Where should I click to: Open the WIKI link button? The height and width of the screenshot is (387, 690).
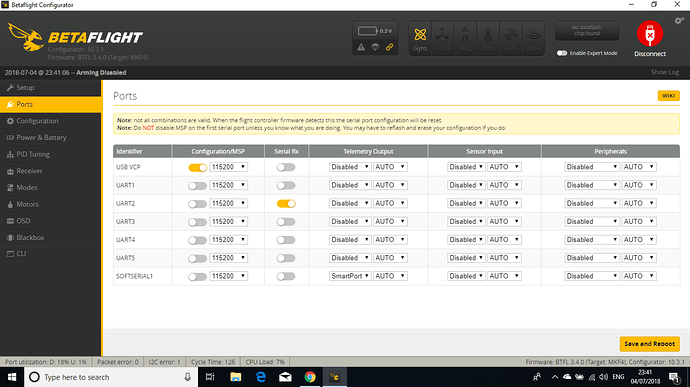point(668,96)
